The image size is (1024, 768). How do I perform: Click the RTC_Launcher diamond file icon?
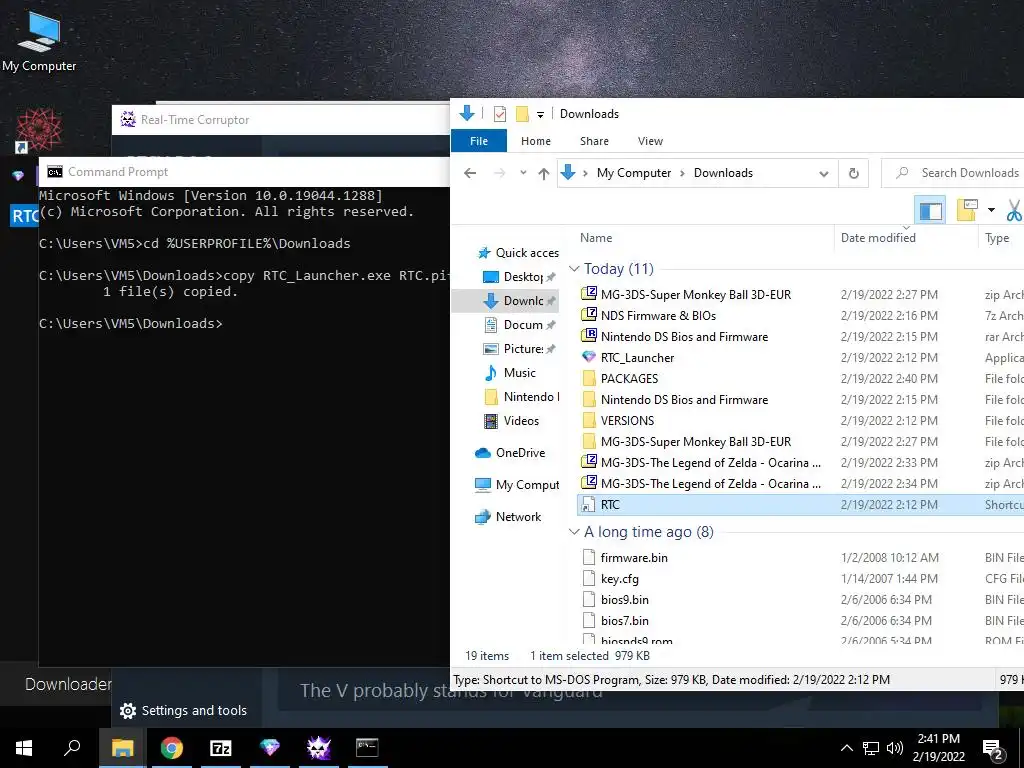(588, 357)
